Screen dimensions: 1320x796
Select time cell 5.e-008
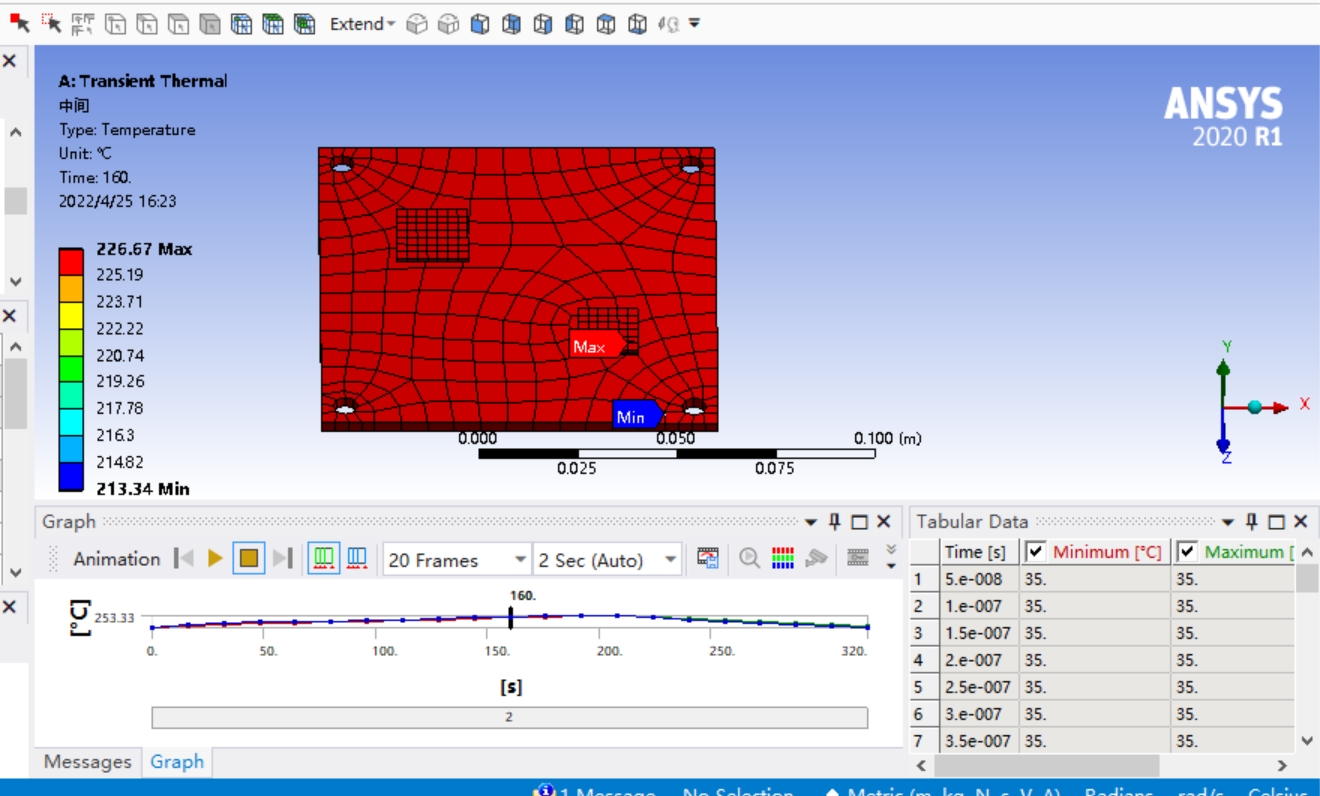[x=980, y=579]
